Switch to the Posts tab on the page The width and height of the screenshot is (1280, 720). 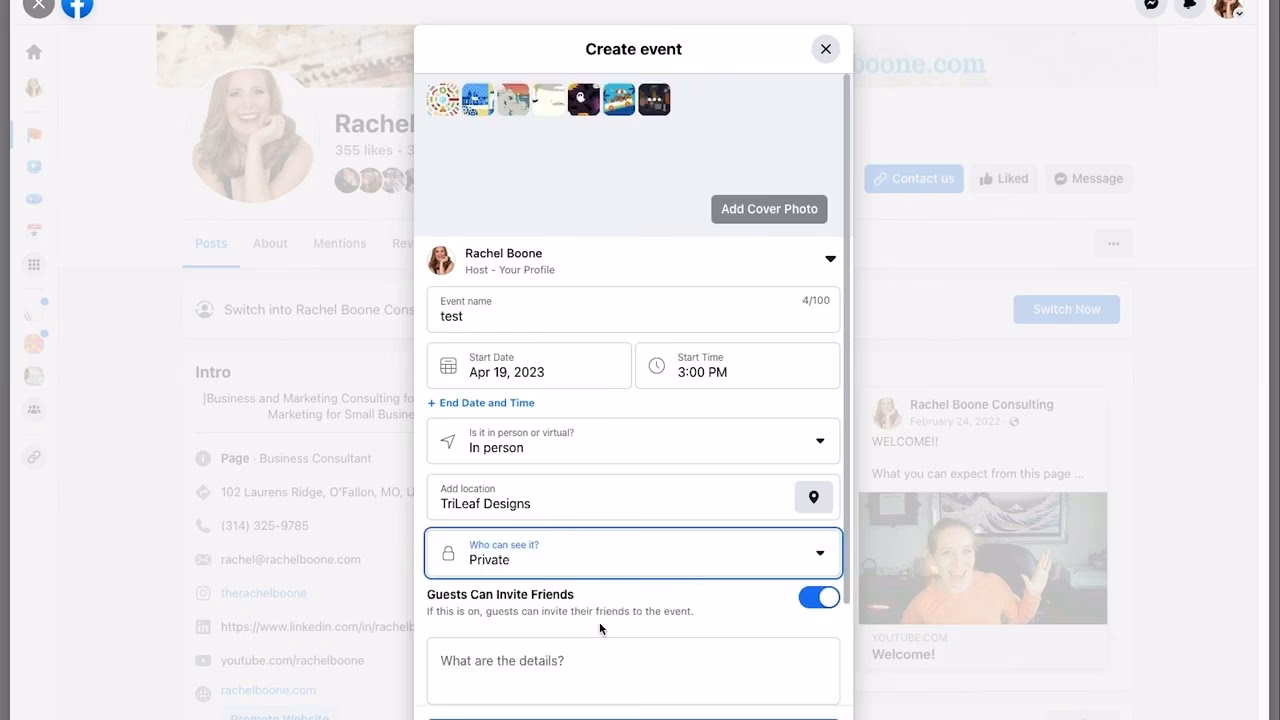tap(211, 243)
